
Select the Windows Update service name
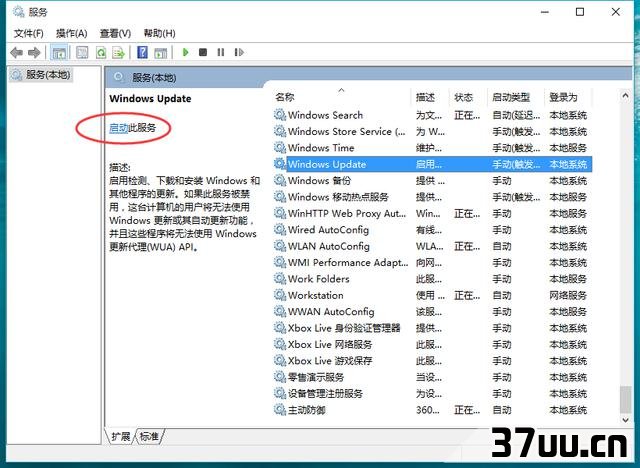[327, 164]
